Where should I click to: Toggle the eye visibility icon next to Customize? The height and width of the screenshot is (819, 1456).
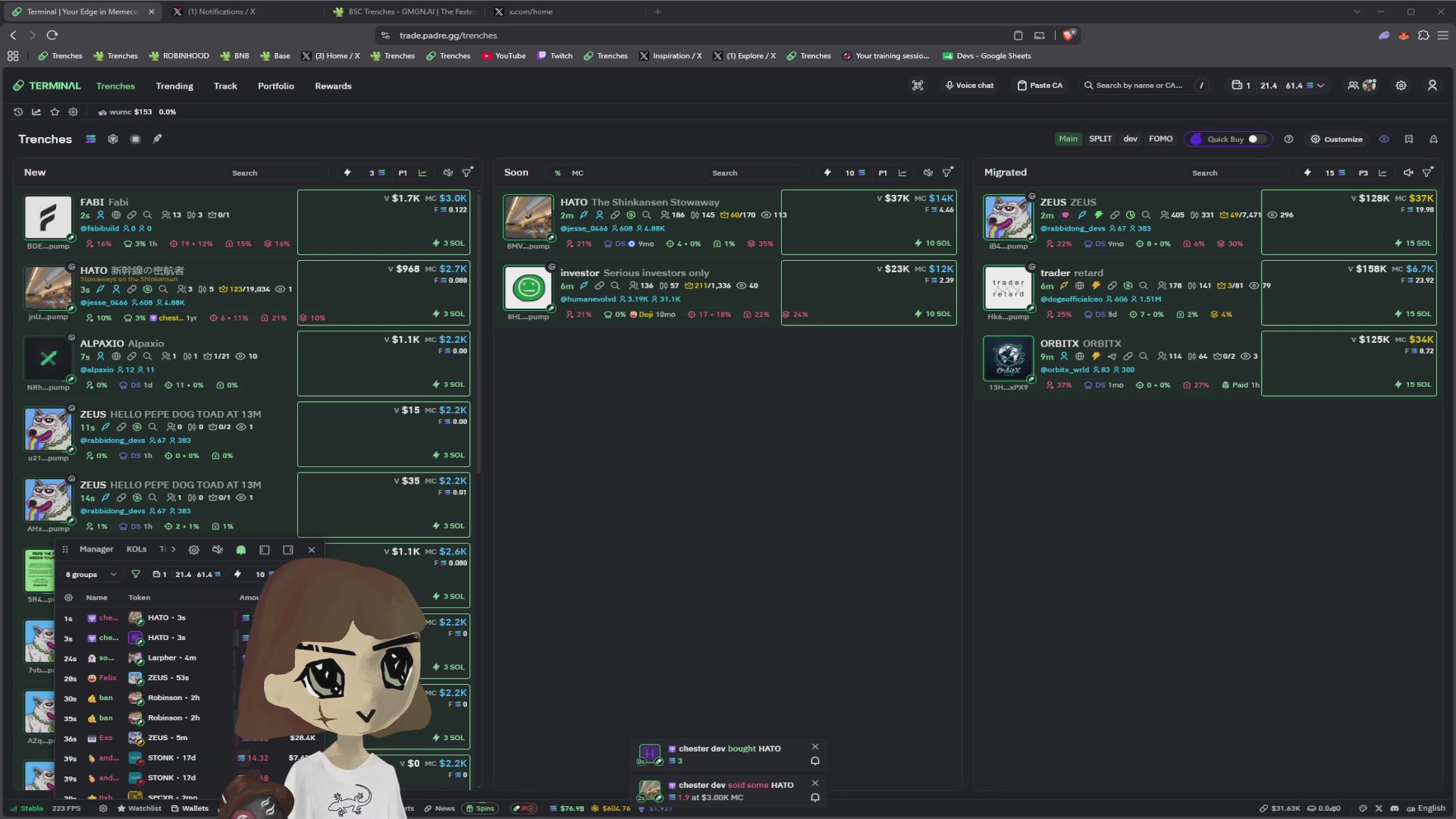click(1384, 140)
